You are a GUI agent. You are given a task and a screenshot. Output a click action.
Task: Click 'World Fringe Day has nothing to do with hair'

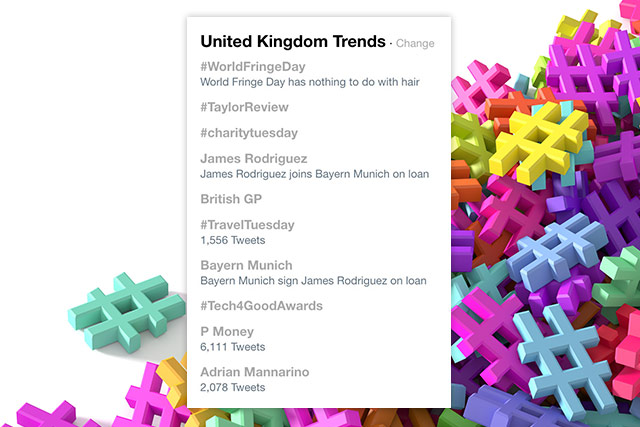(310, 82)
